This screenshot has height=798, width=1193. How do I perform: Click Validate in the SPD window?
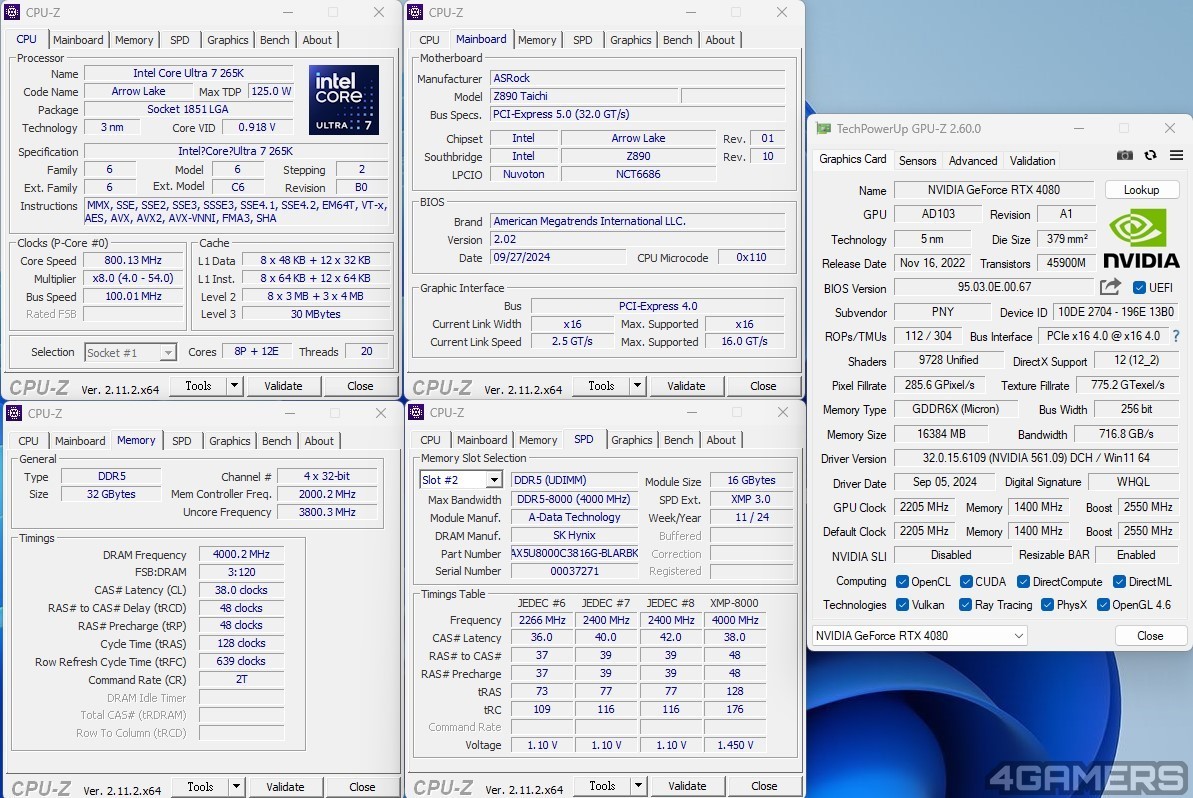(x=687, y=786)
